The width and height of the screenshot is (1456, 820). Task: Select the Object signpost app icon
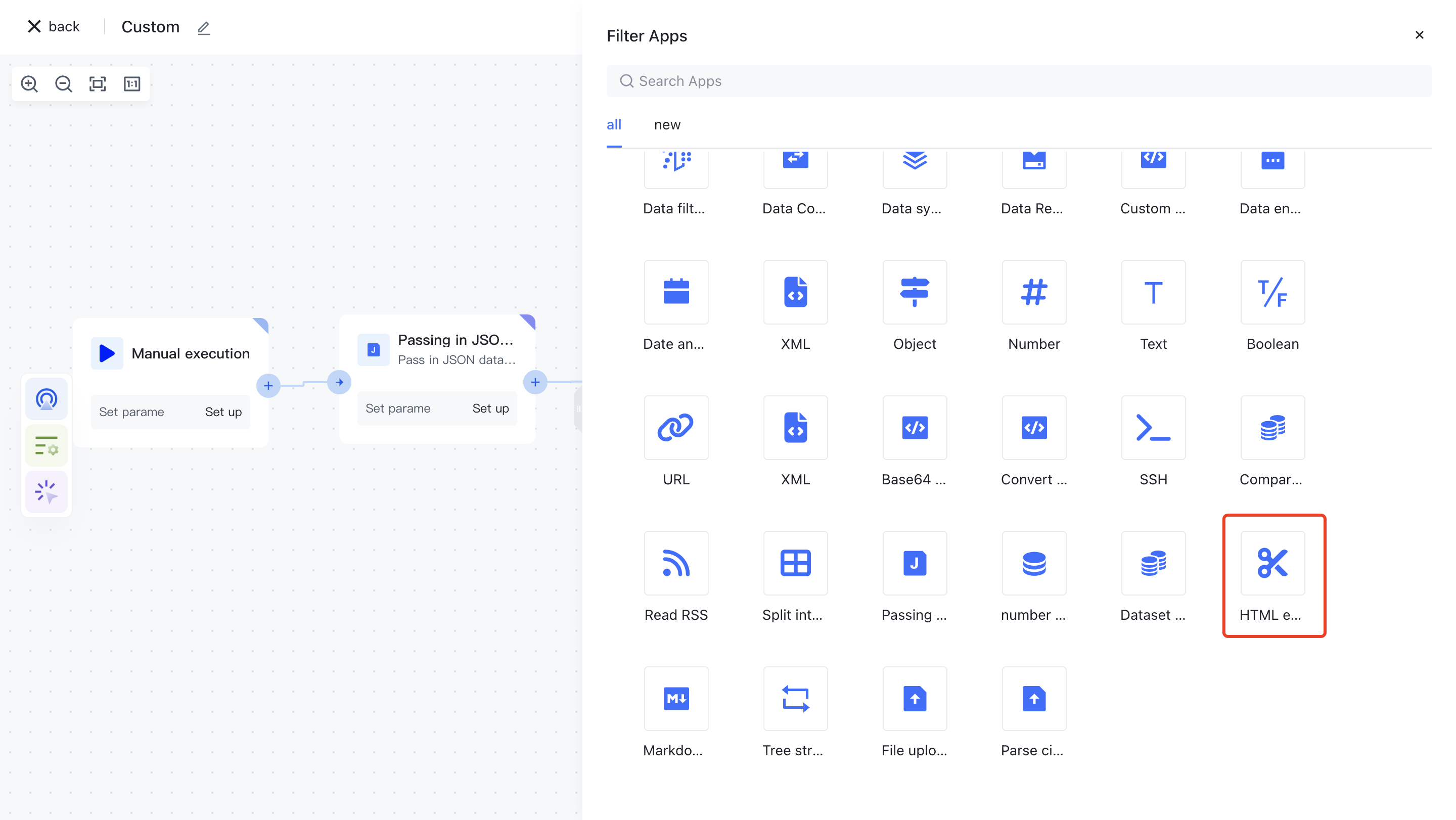[915, 292]
